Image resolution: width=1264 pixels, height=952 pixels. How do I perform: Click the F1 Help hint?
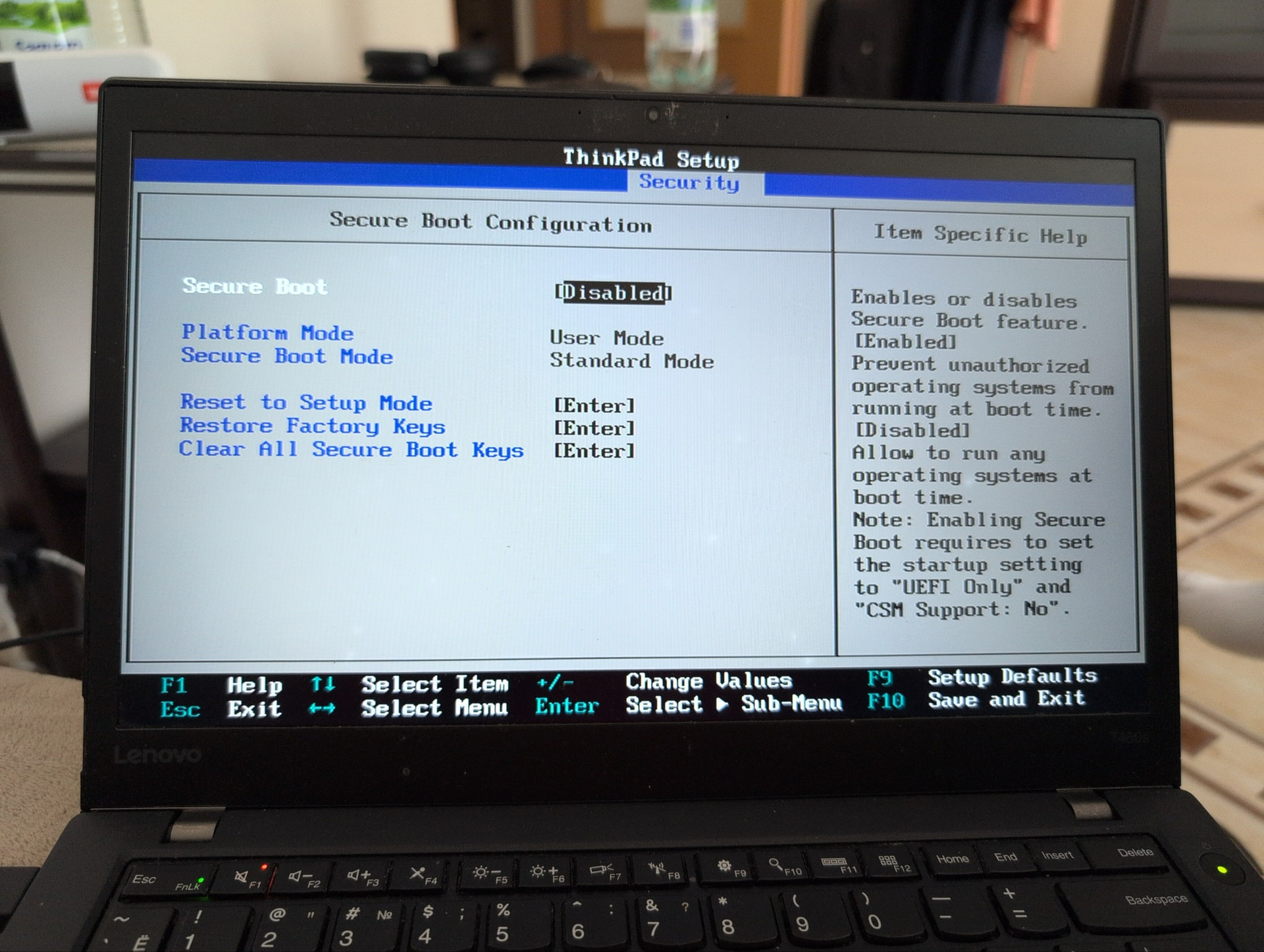[222, 685]
